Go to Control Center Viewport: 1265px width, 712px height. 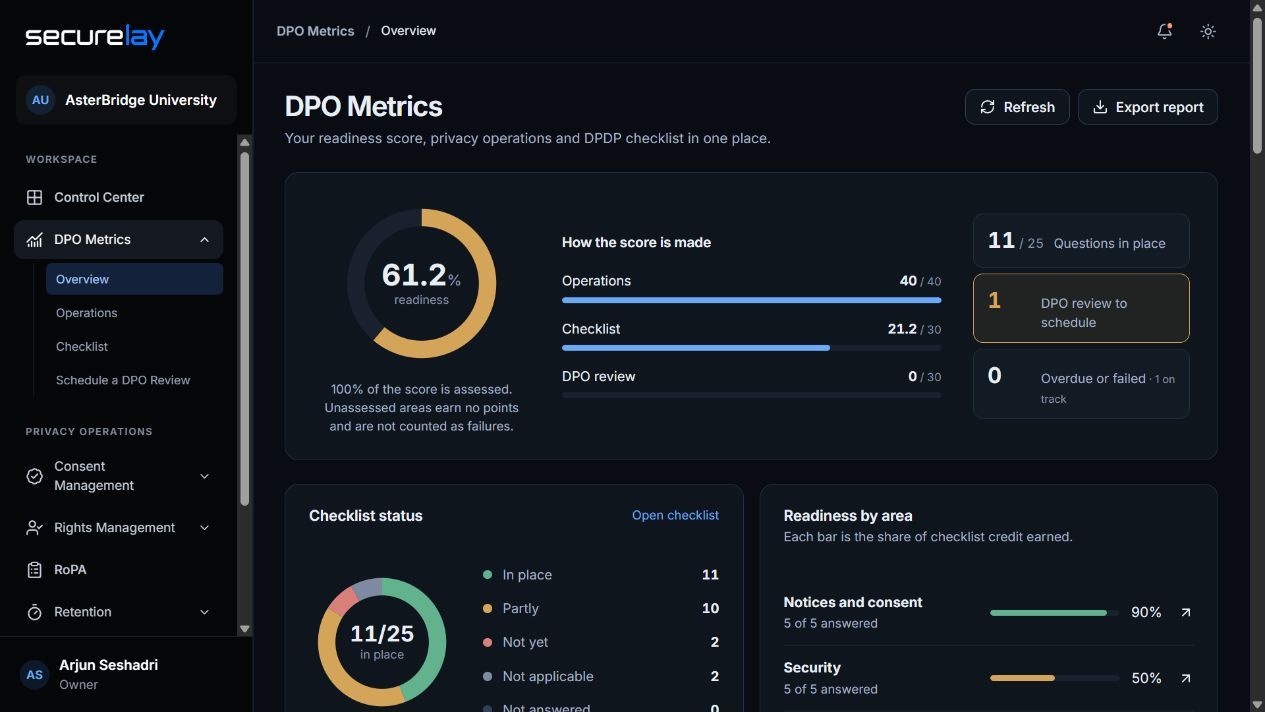[x=118, y=197]
